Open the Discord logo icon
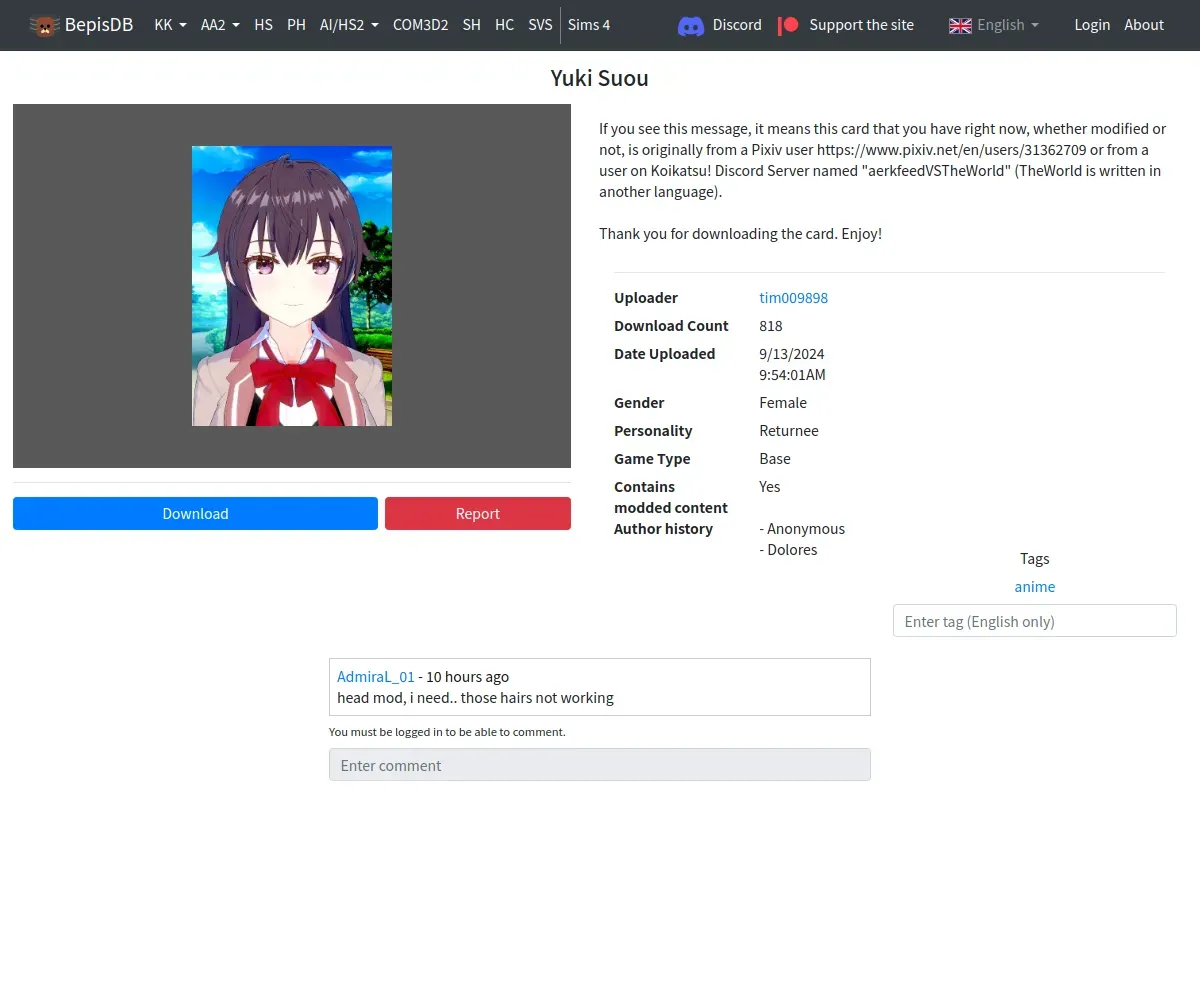This screenshot has height=1000, width=1200. click(x=691, y=25)
